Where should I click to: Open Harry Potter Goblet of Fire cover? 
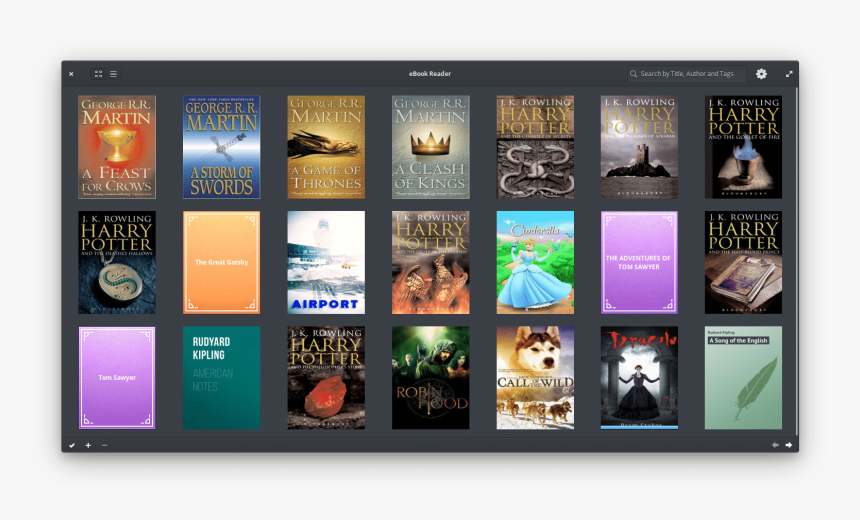pos(744,147)
